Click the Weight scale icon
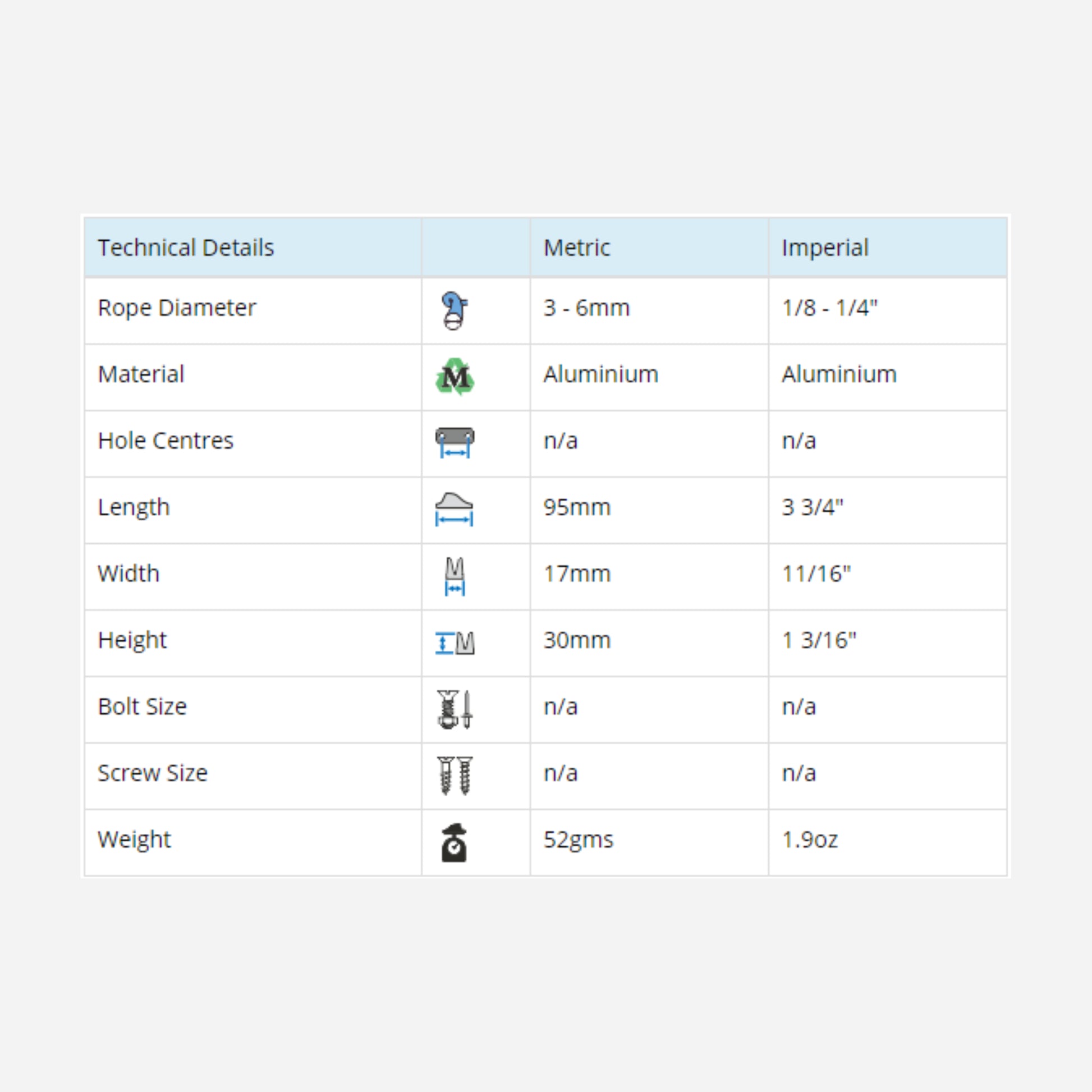 (x=454, y=842)
